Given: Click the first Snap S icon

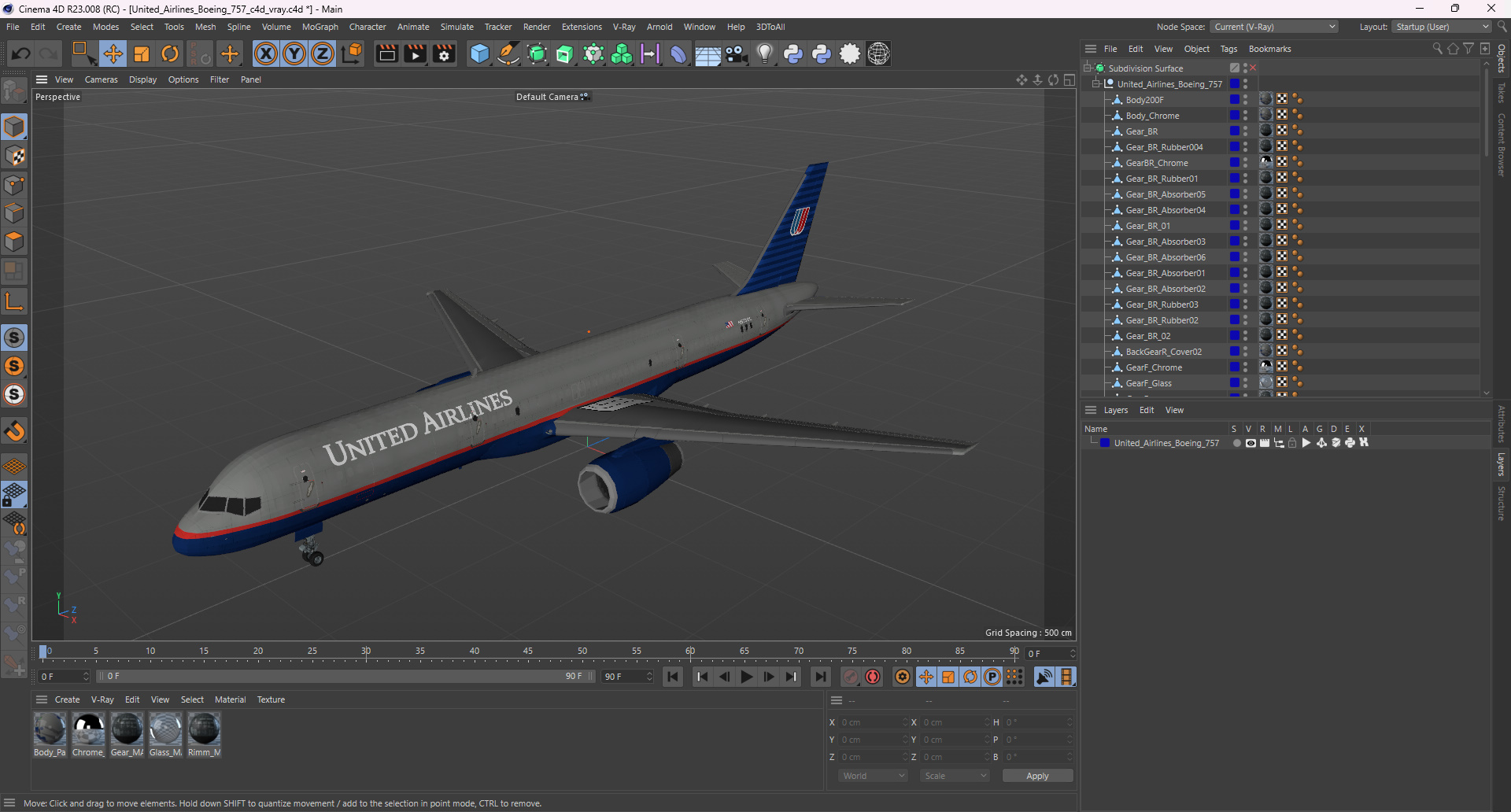Looking at the screenshot, I should pos(14,338).
